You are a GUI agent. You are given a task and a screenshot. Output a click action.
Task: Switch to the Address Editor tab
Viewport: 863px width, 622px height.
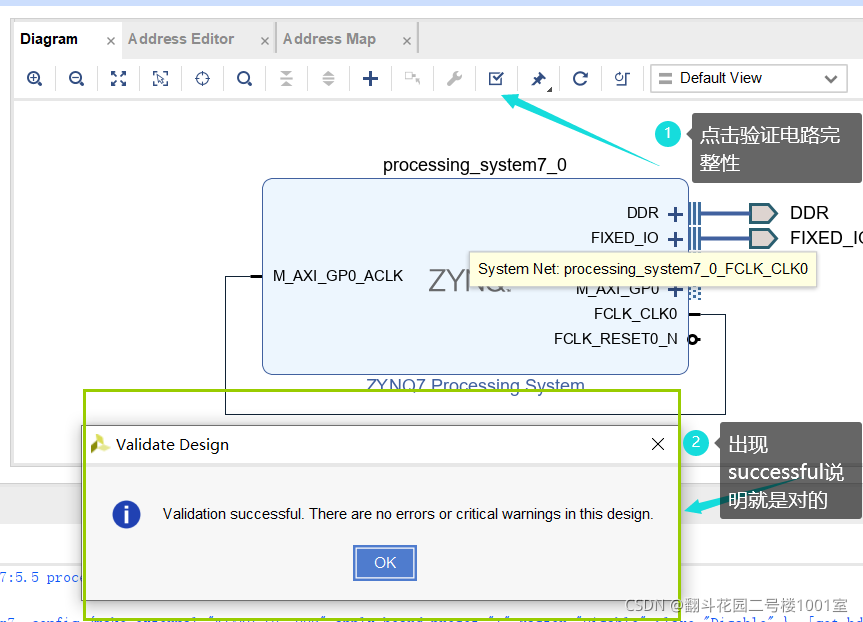click(181, 39)
